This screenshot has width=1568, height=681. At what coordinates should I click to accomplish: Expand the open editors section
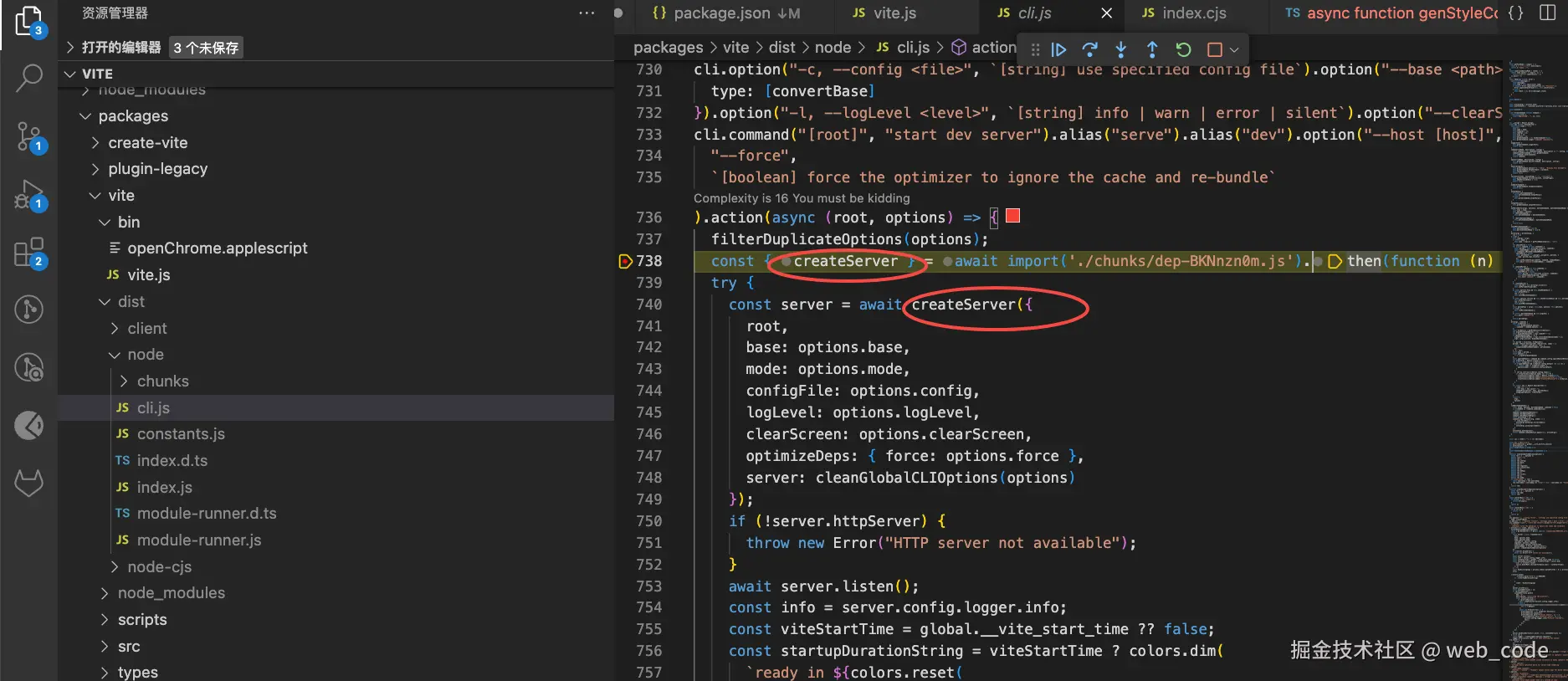point(121,48)
